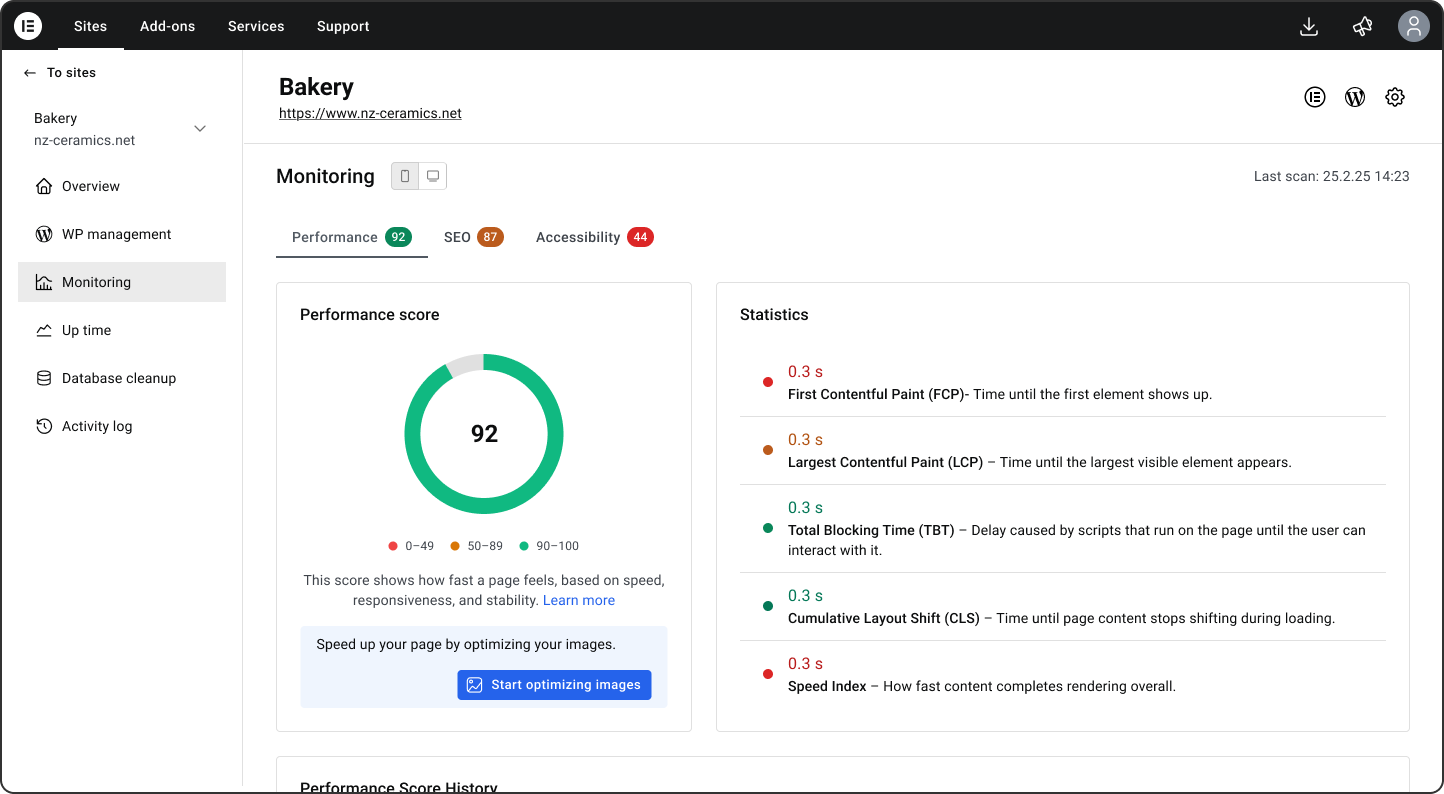The height and width of the screenshot is (794, 1444).
Task: Click the red status dot beside FCP
Action: click(x=768, y=382)
